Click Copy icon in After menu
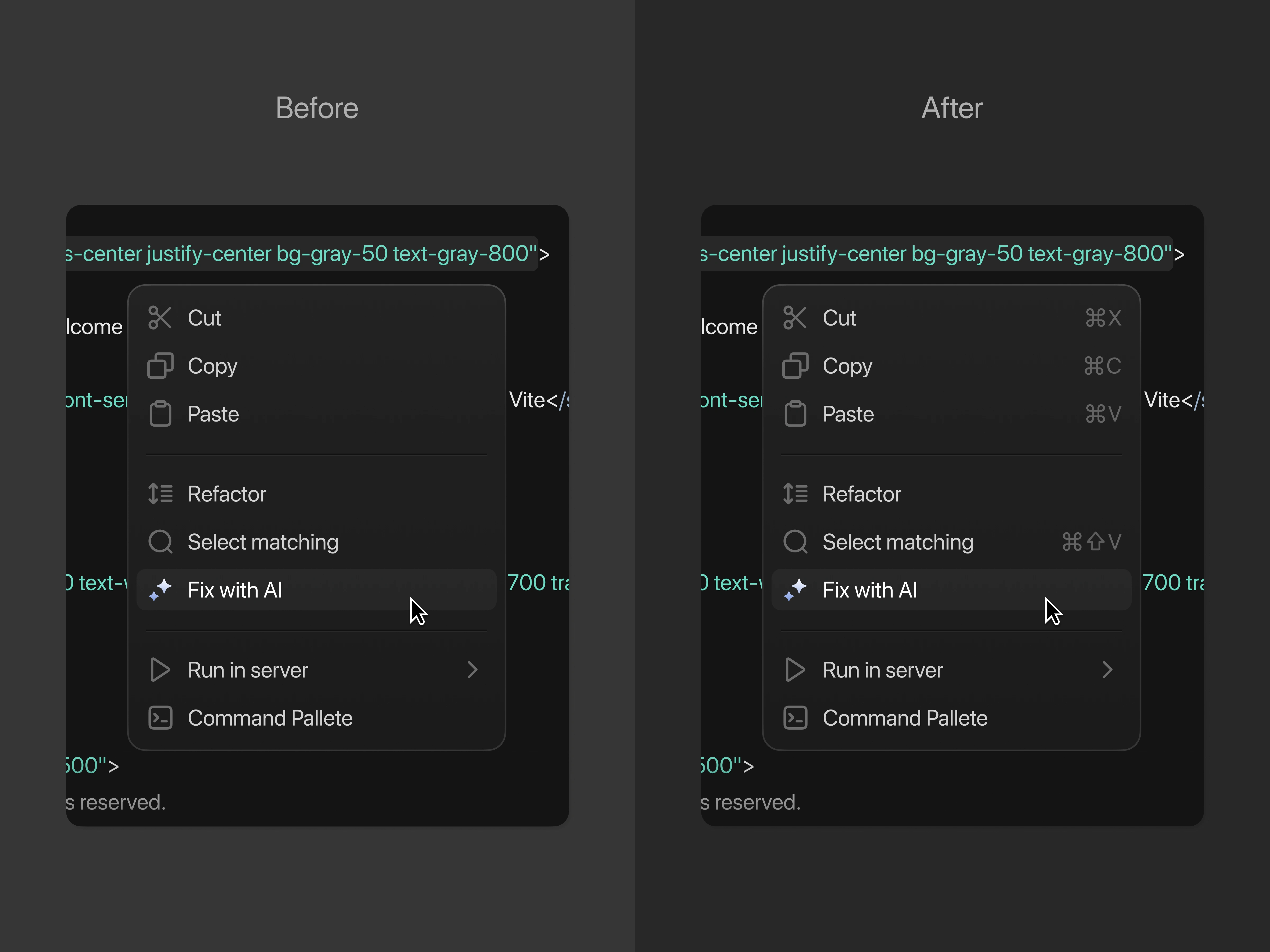This screenshot has width=1270, height=952. pos(795,365)
